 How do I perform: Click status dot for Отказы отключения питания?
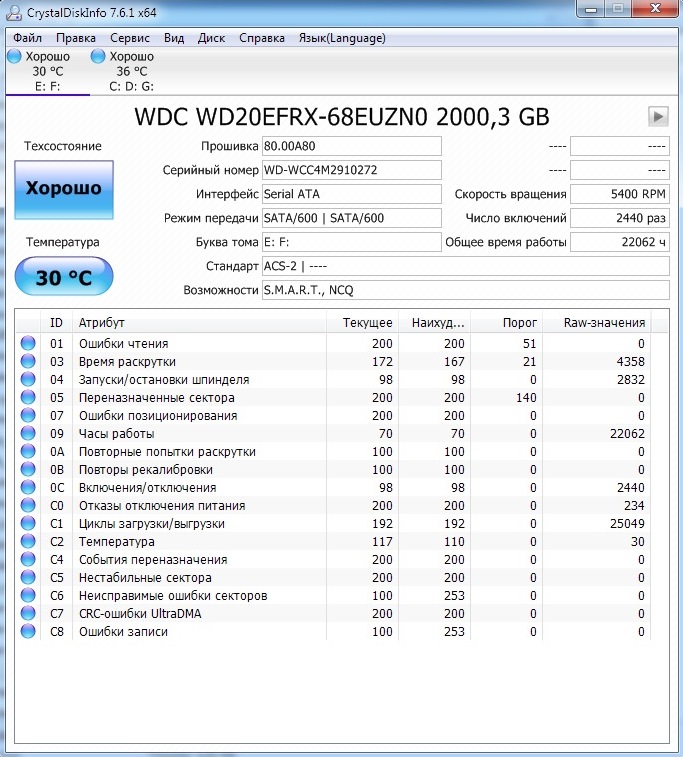[28, 505]
